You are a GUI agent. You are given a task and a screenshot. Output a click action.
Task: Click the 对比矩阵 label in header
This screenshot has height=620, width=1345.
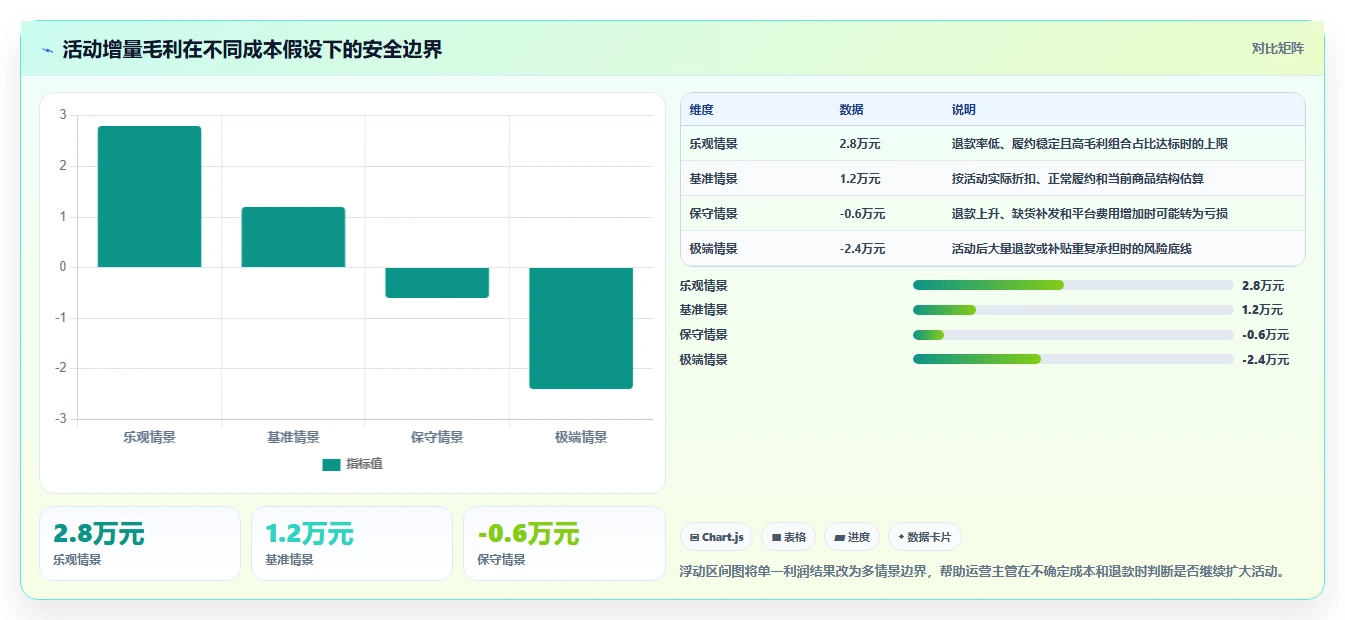1277,48
